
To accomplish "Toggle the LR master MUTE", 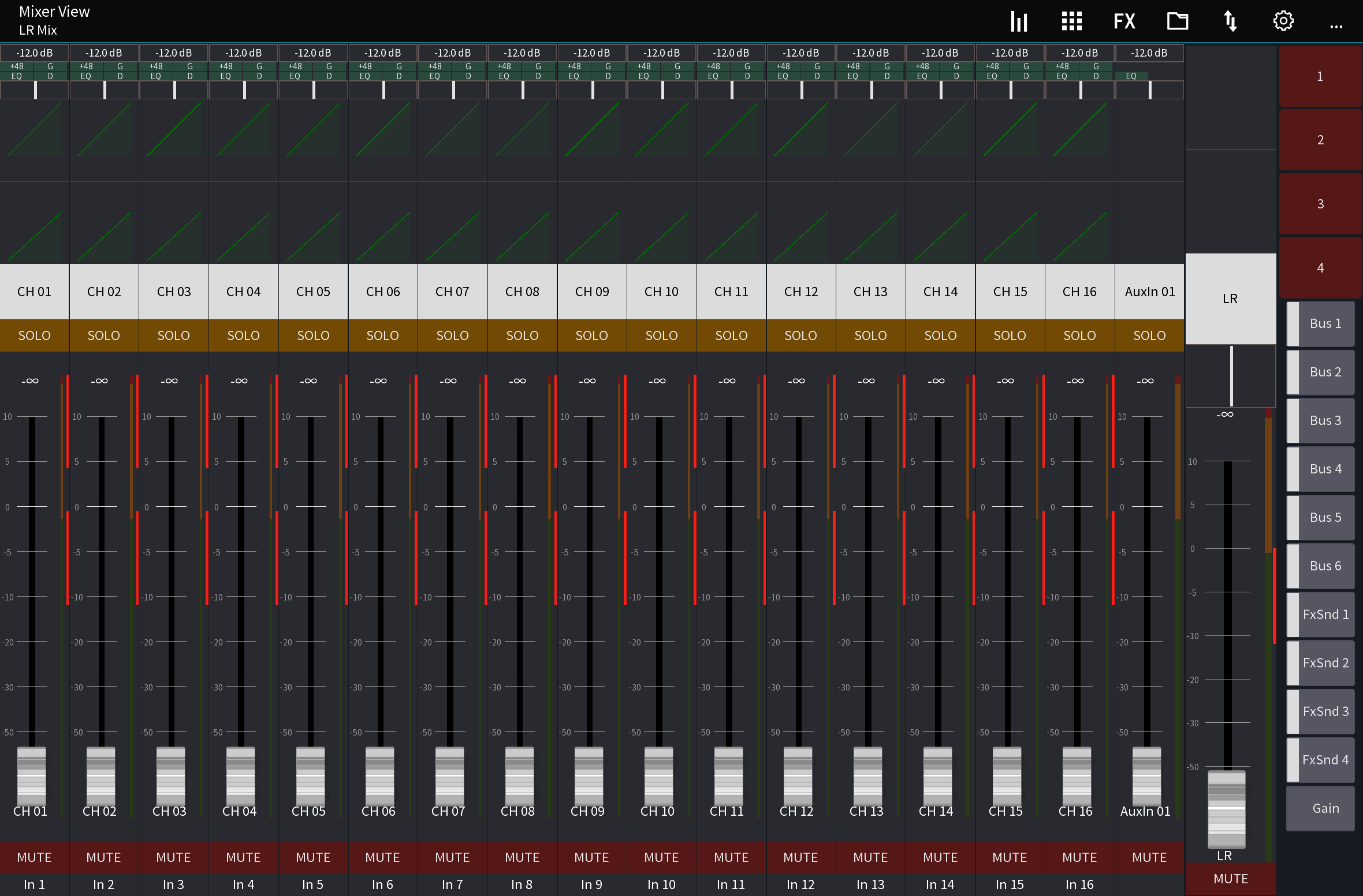I will [1230, 879].
